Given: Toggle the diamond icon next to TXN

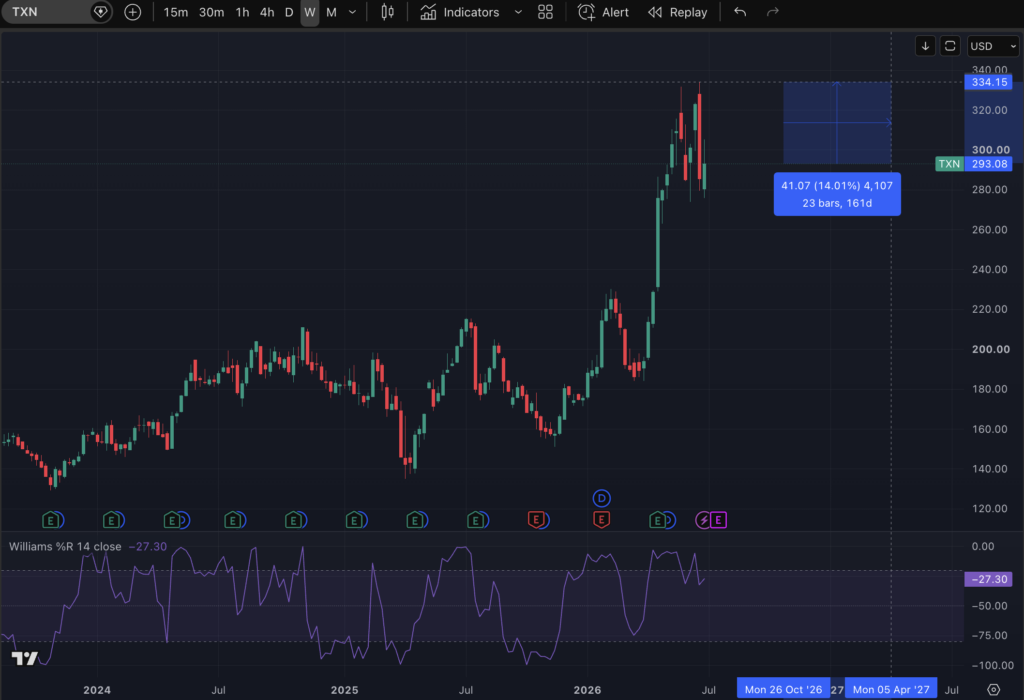Looking at the screenshot, I should click(100, 12).
